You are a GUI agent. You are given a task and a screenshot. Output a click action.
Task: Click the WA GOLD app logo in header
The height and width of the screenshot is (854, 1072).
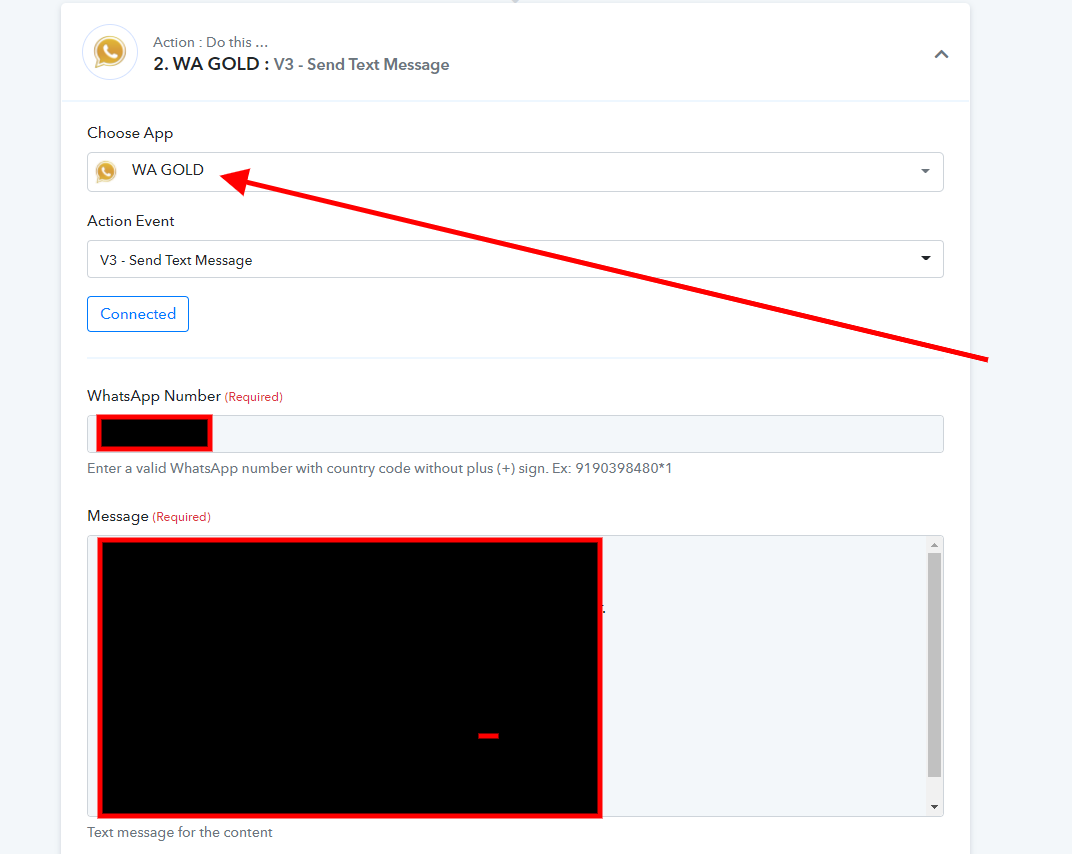pos(110,53)
